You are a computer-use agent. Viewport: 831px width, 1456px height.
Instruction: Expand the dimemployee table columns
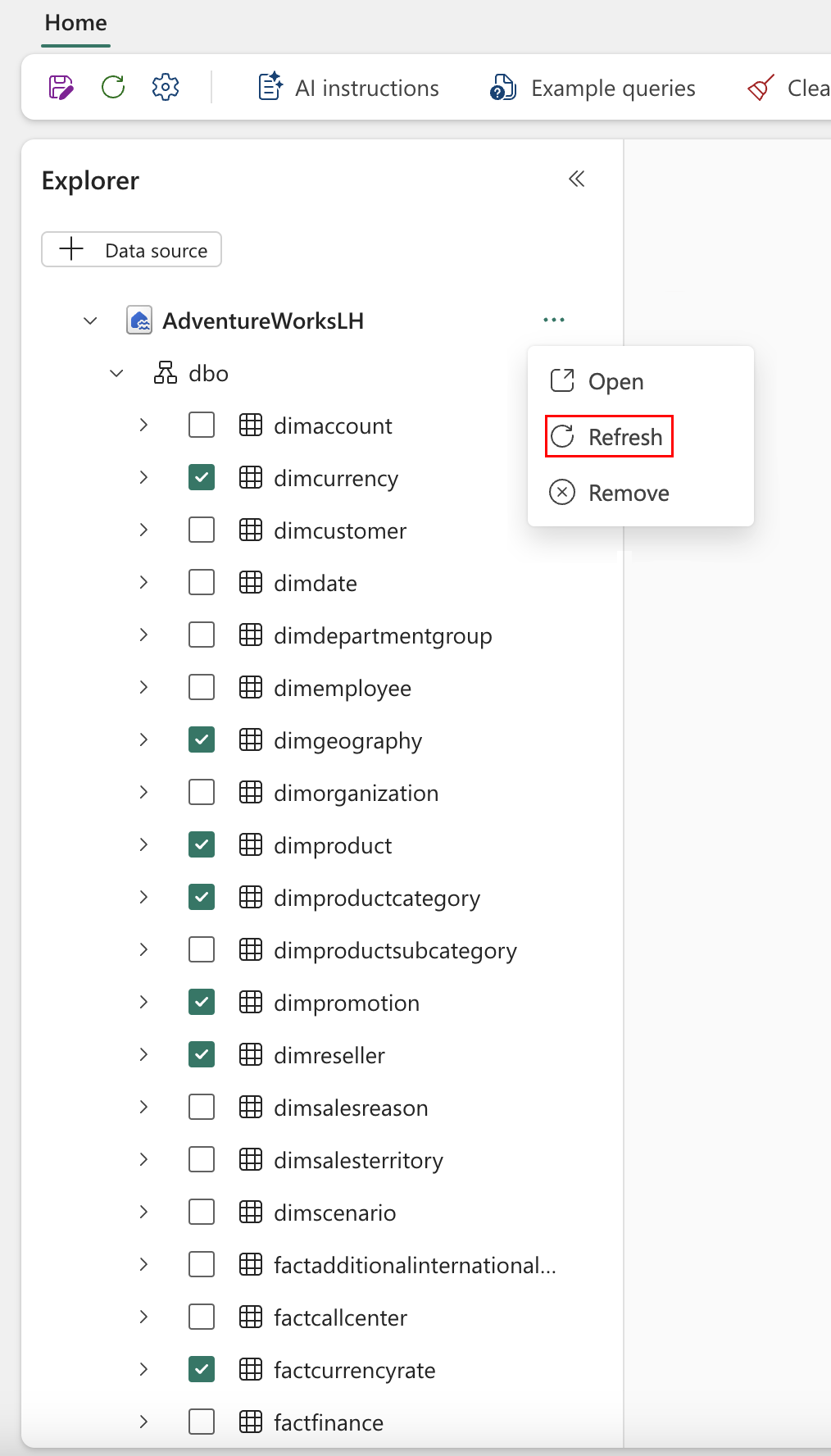click(143, 688)
